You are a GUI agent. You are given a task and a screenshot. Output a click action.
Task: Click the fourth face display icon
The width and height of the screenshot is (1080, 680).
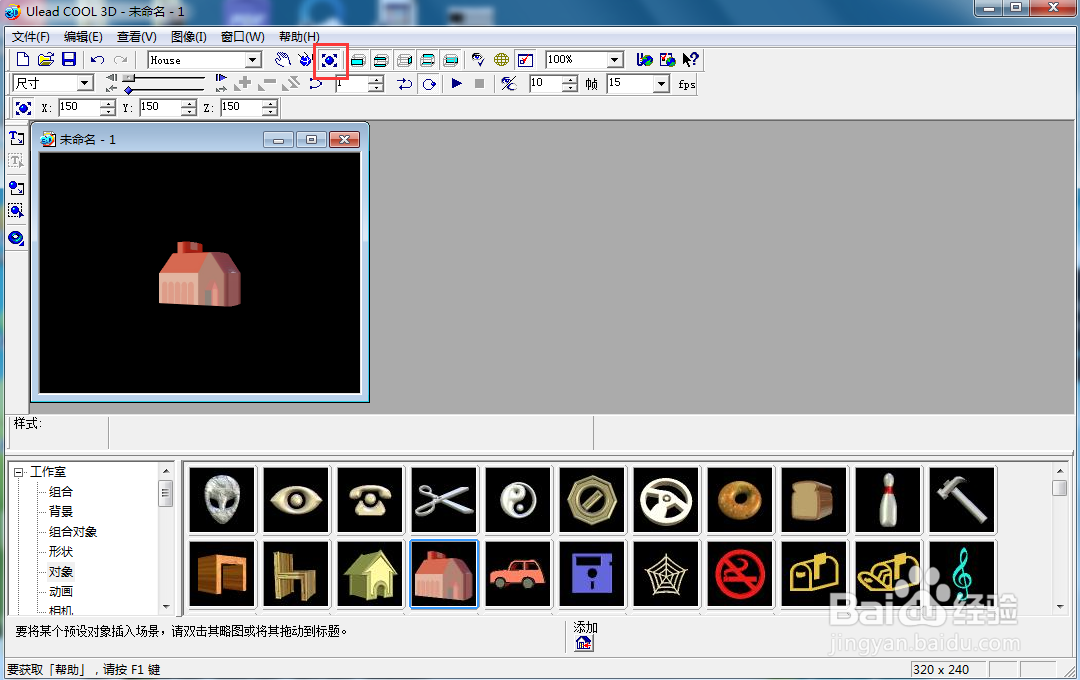pyautogui.click(x=428, y=60)
